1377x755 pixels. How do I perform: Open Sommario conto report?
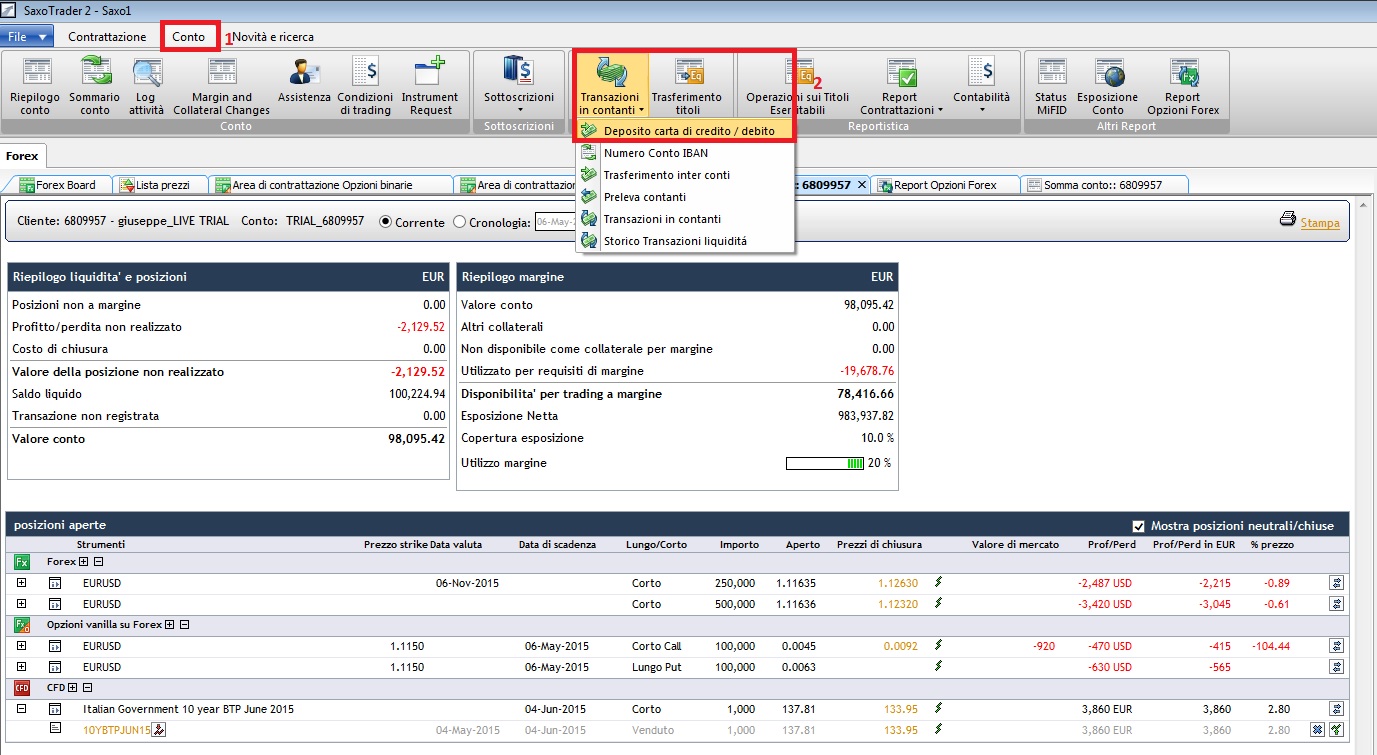[95, 86]
